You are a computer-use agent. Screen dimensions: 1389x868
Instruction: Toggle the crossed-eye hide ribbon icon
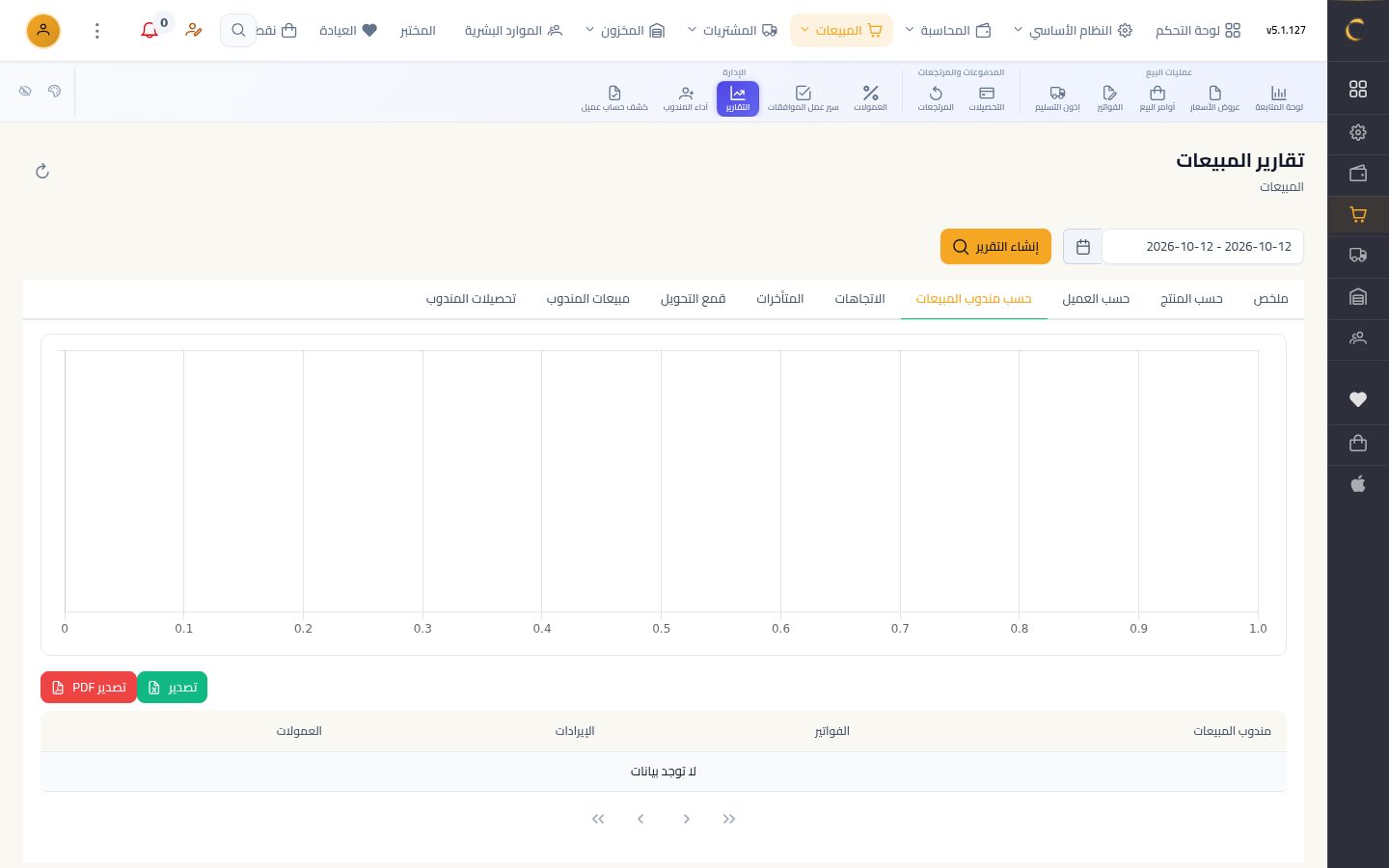point(25,91)
